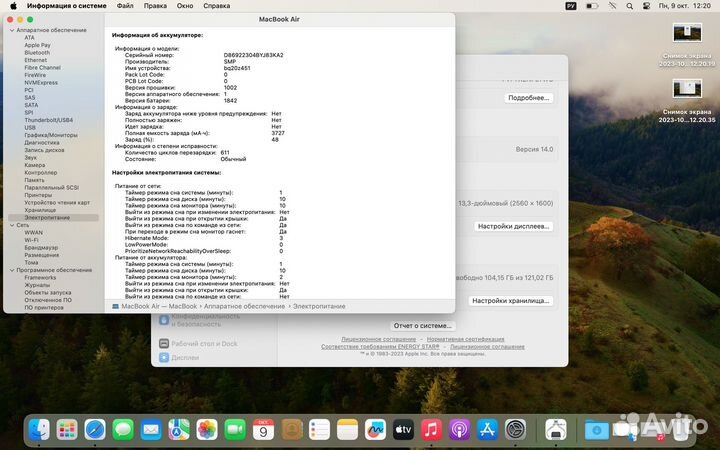Select Хранилище in sidebar
The image size is (720, 450).
point(40,210)
